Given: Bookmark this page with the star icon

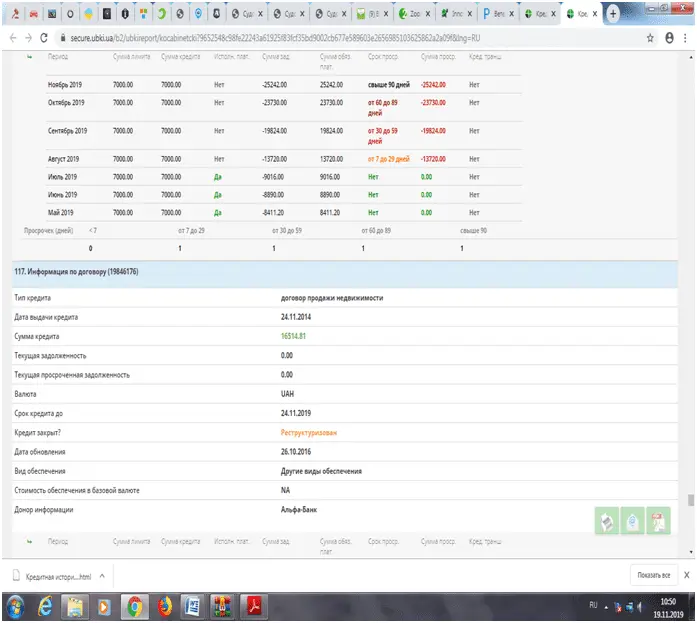Looking at the screenshot, I should [x=651, y=37].
